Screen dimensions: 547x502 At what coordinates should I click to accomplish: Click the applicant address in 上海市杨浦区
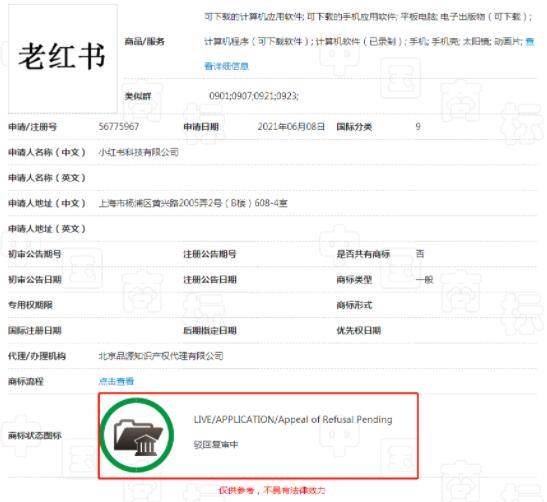click(x=193, y=203)
